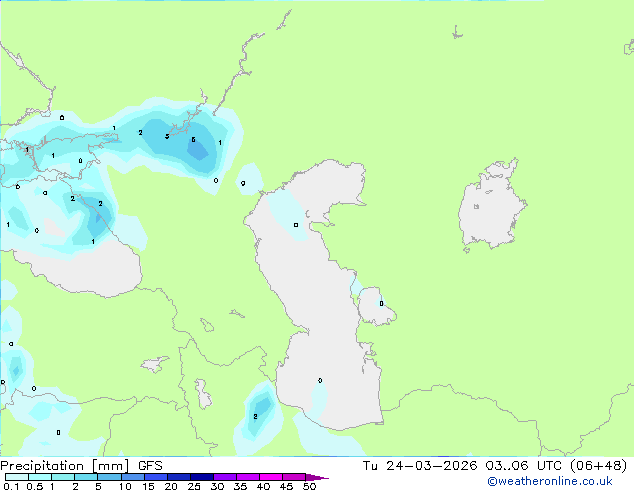Click the legend swatch between 30 and 35
634x490 pixels.
[x=225, y=477]
